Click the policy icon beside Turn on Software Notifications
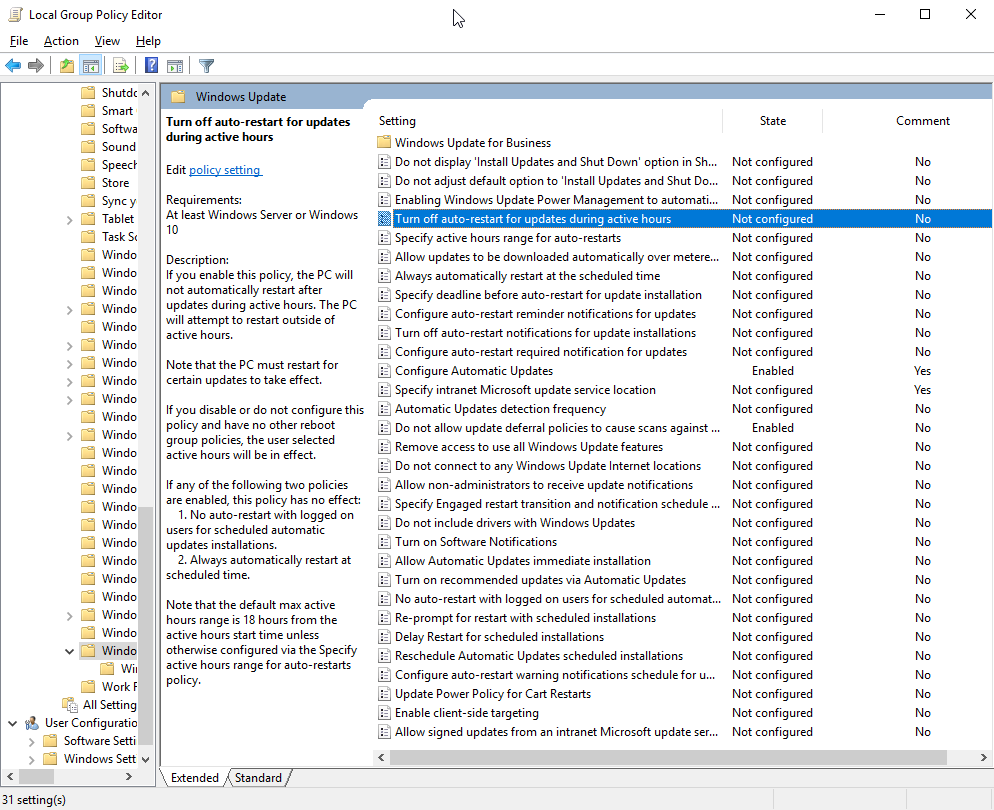994x810 pixels. click(x=384, y=542)
